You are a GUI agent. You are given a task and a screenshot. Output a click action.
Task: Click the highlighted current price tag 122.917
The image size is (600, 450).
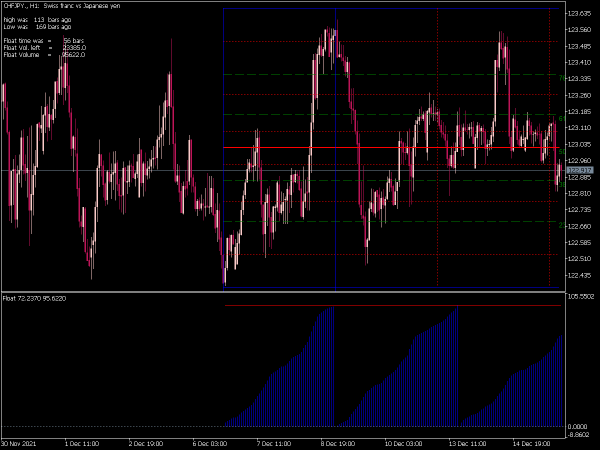tap(579, 170)
